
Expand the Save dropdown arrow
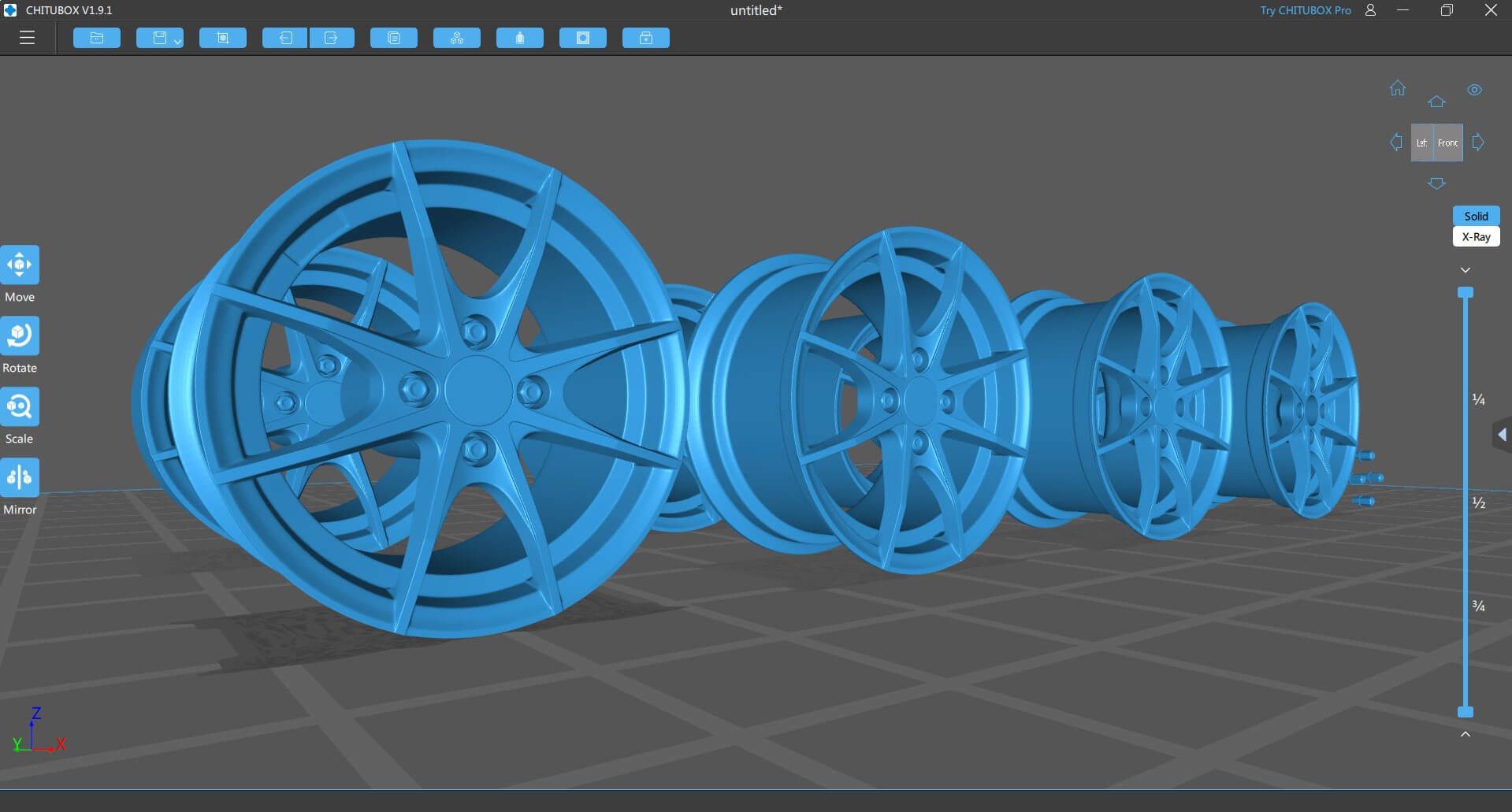pyautogui.click(x=178, y=41)
